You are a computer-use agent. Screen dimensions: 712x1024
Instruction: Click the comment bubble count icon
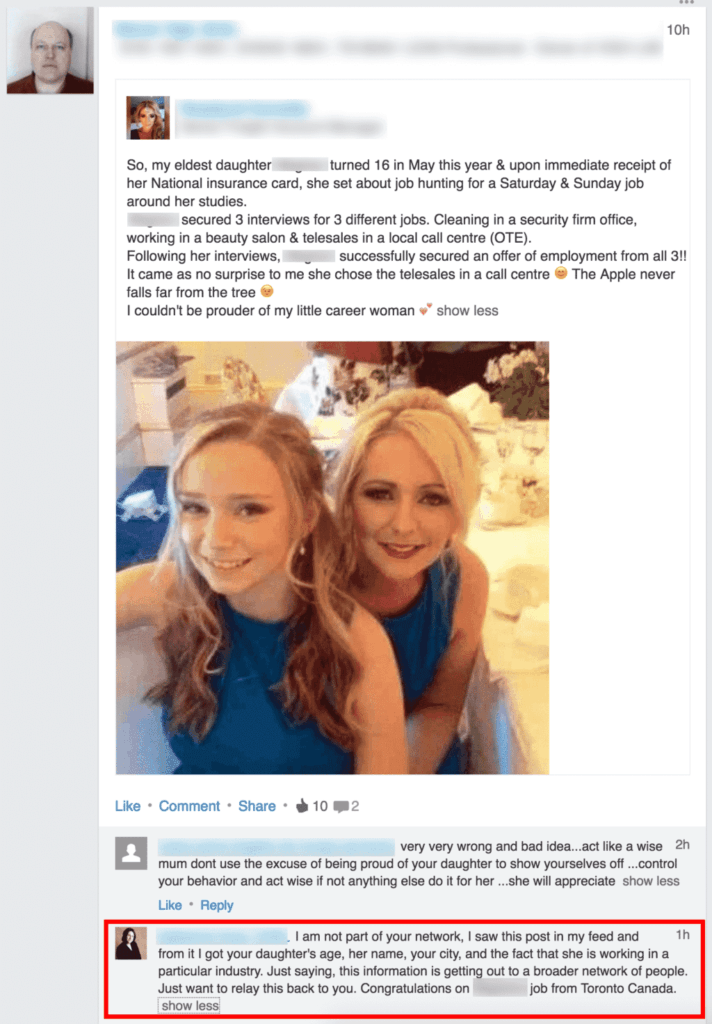341,807
